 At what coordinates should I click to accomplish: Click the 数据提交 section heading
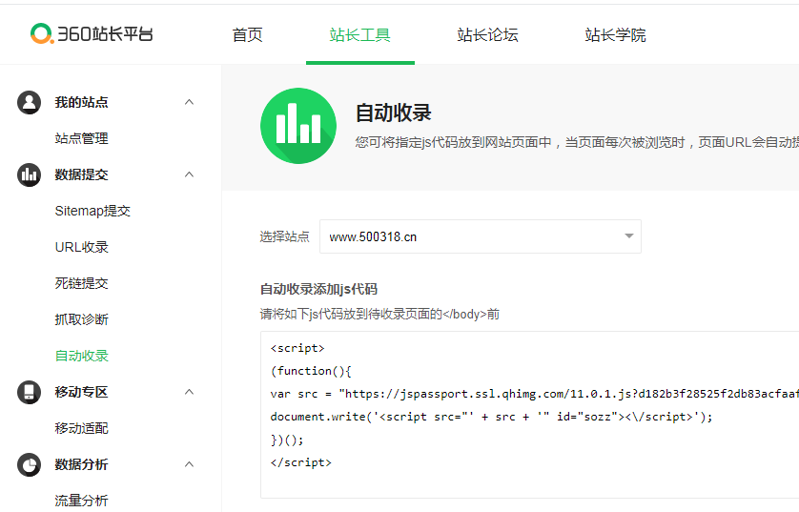coord(82,175)
